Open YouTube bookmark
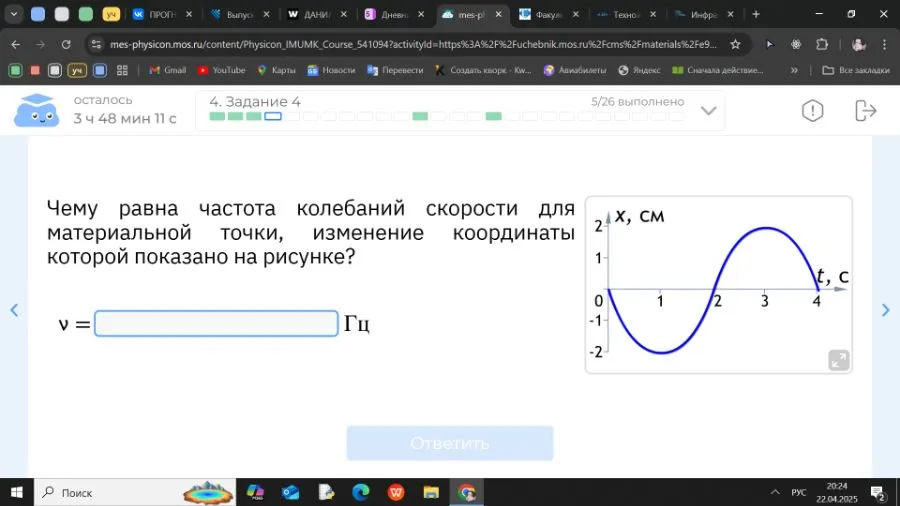Viewport: 900px width, 506px height. [x=222, y=70]
